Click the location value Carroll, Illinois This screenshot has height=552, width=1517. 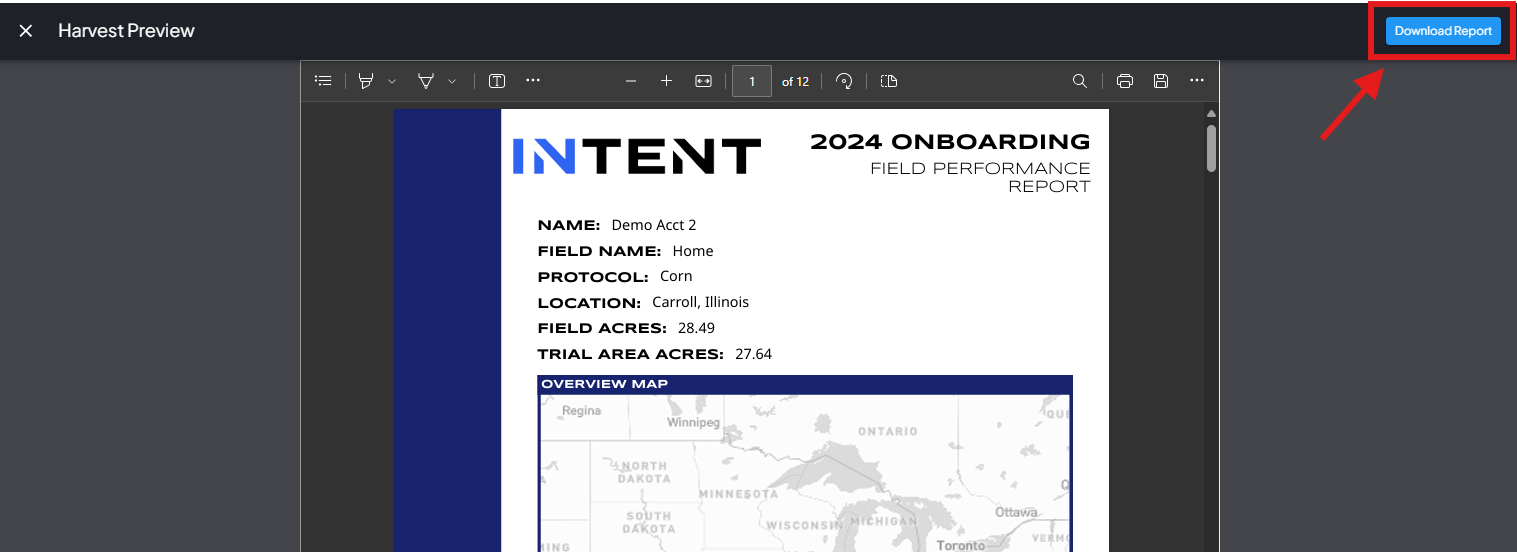[701, 302]
